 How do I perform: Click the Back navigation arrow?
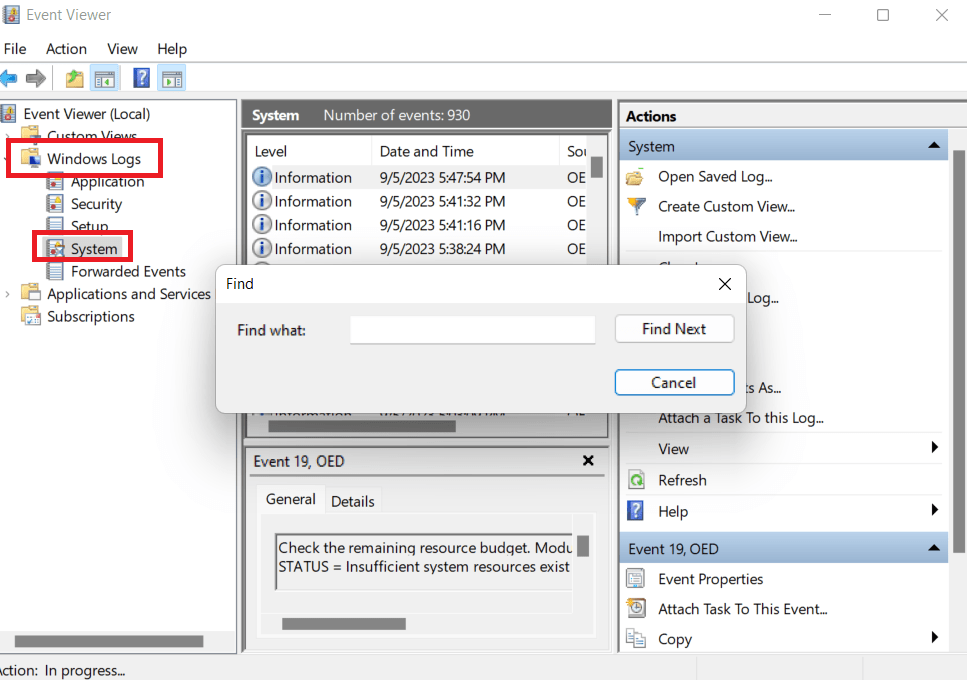point(10,78)
